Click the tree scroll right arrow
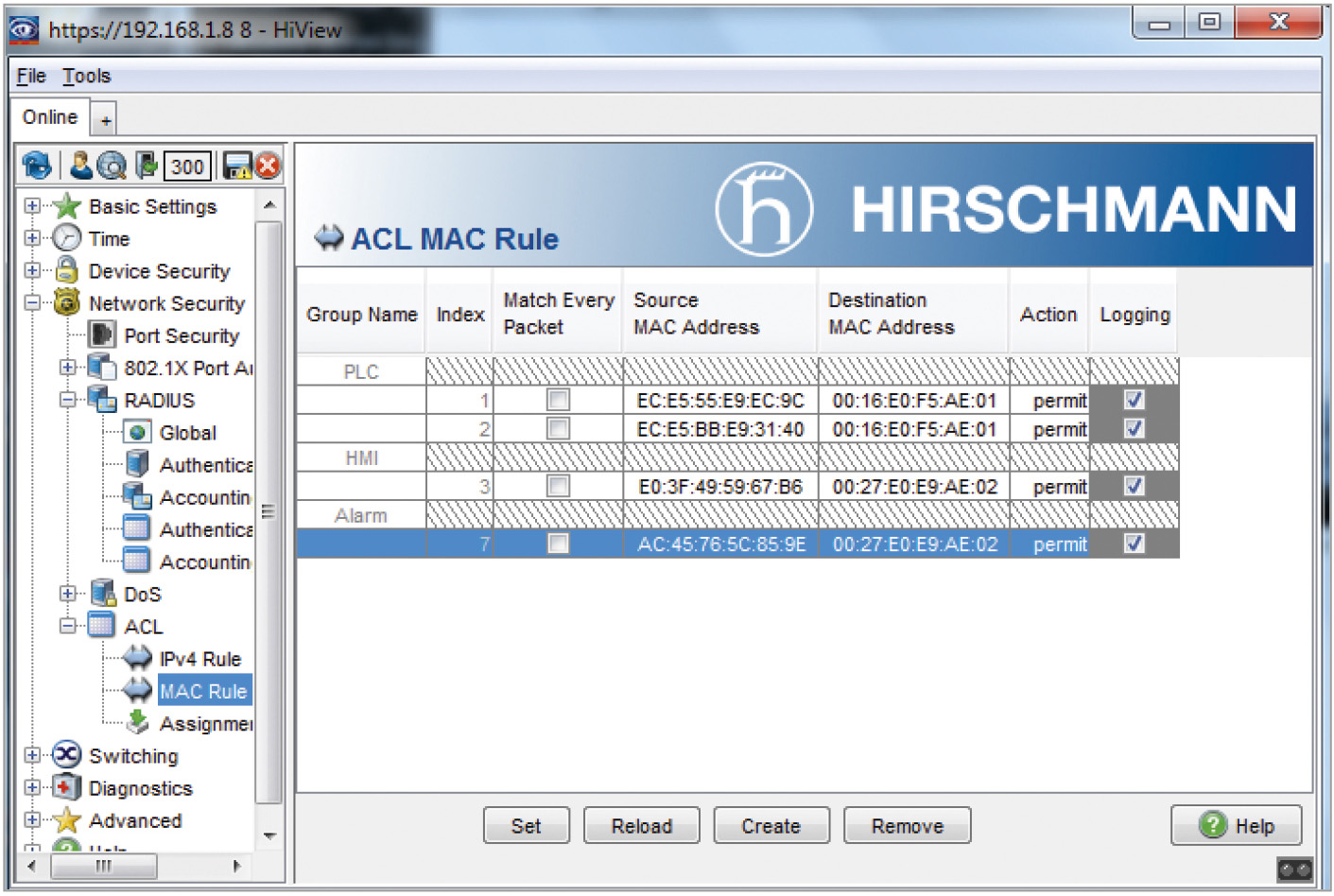 237,866
